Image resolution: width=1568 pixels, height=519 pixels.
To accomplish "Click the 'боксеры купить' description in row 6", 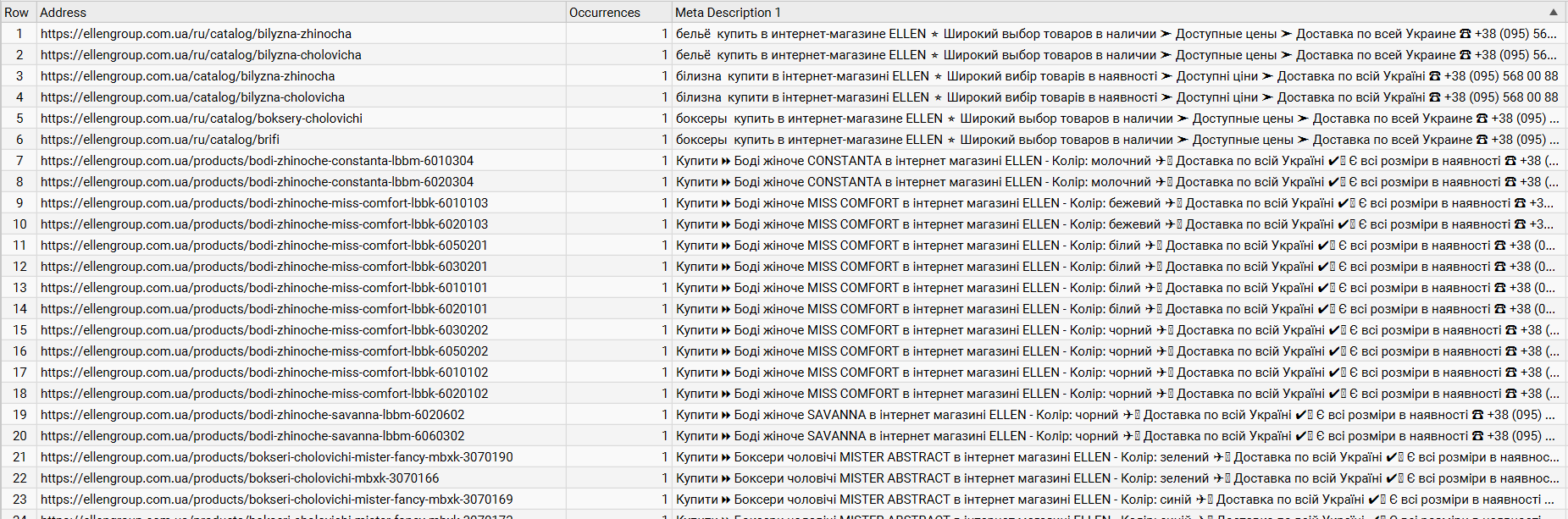I will [1119, 140].
